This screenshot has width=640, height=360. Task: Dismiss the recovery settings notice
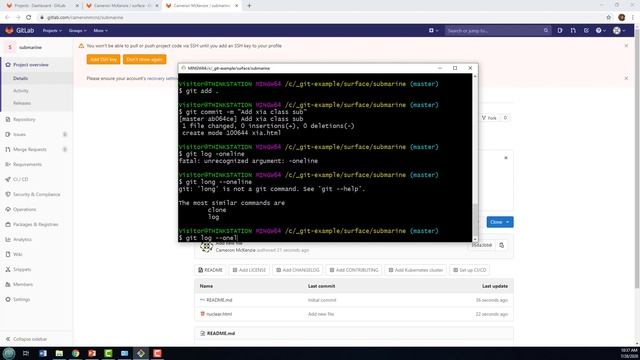tap(626, 78)
